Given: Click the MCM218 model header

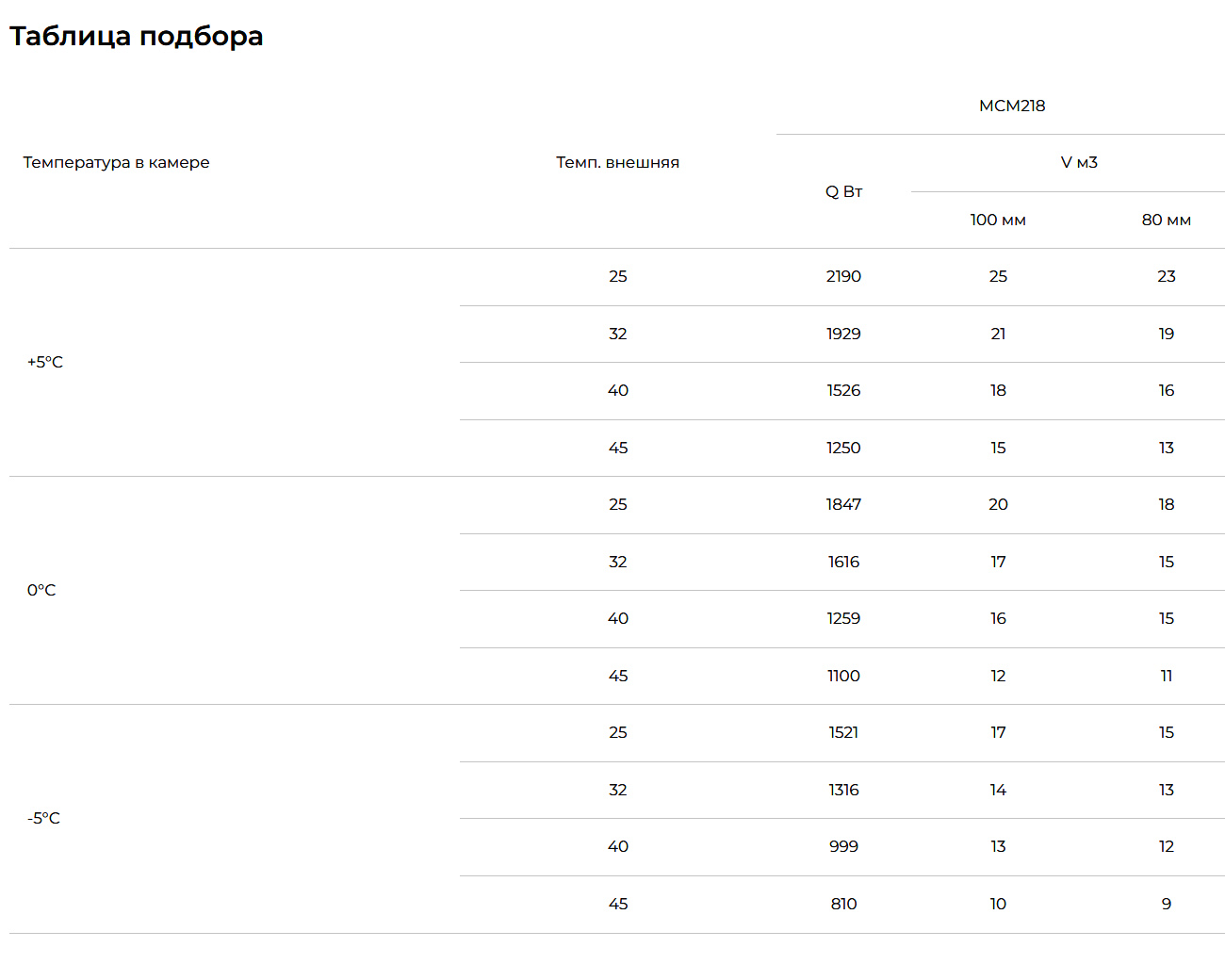Looking at the screenshot, I should point(1012,106).
